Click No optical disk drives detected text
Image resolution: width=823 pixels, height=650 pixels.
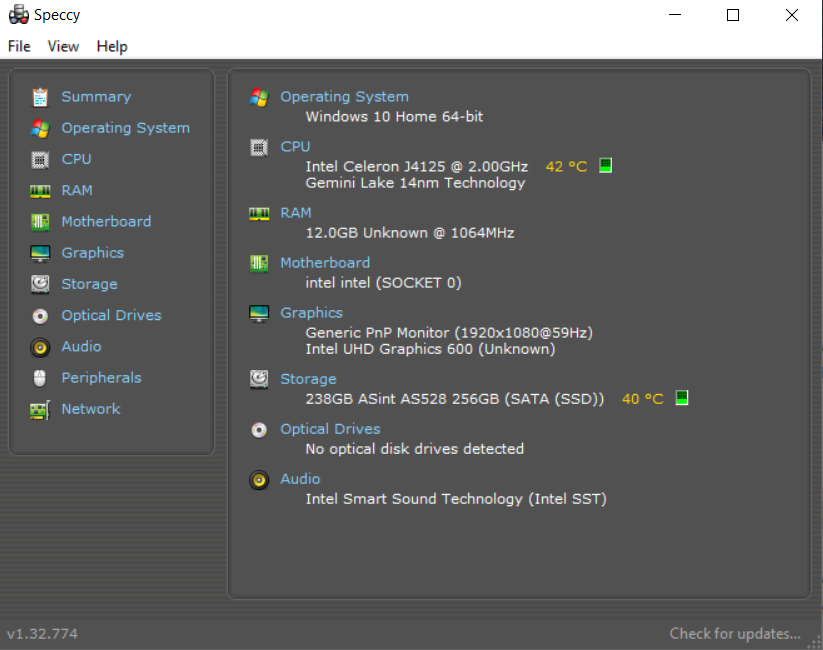tap(415, 449)
